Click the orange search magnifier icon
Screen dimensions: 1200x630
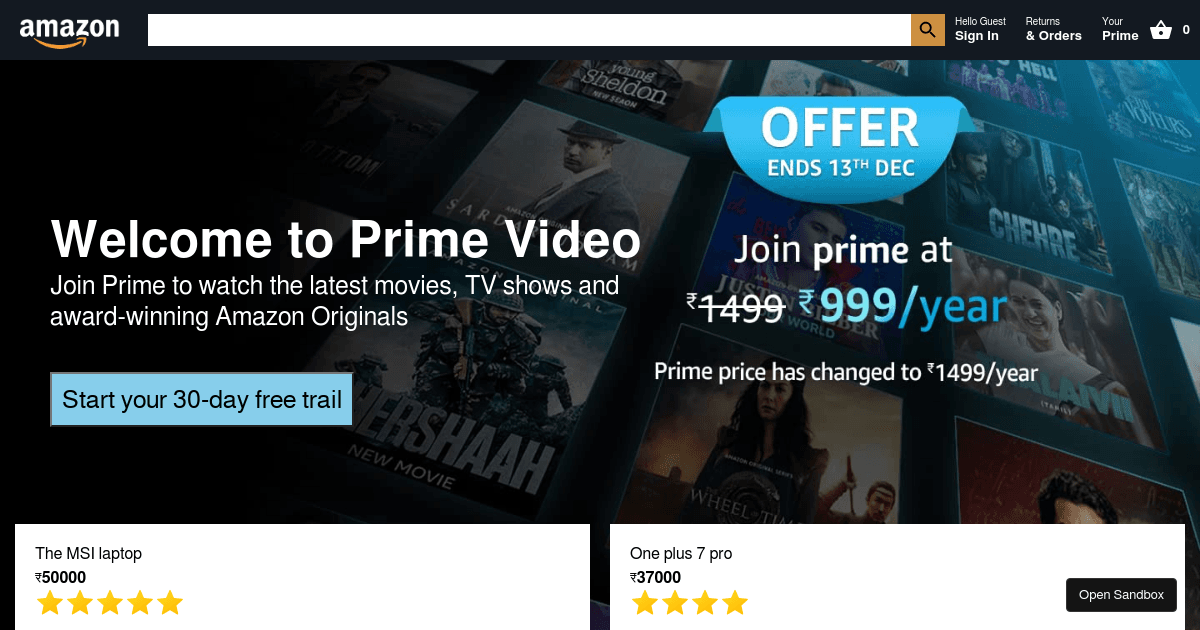pos(928,30)
